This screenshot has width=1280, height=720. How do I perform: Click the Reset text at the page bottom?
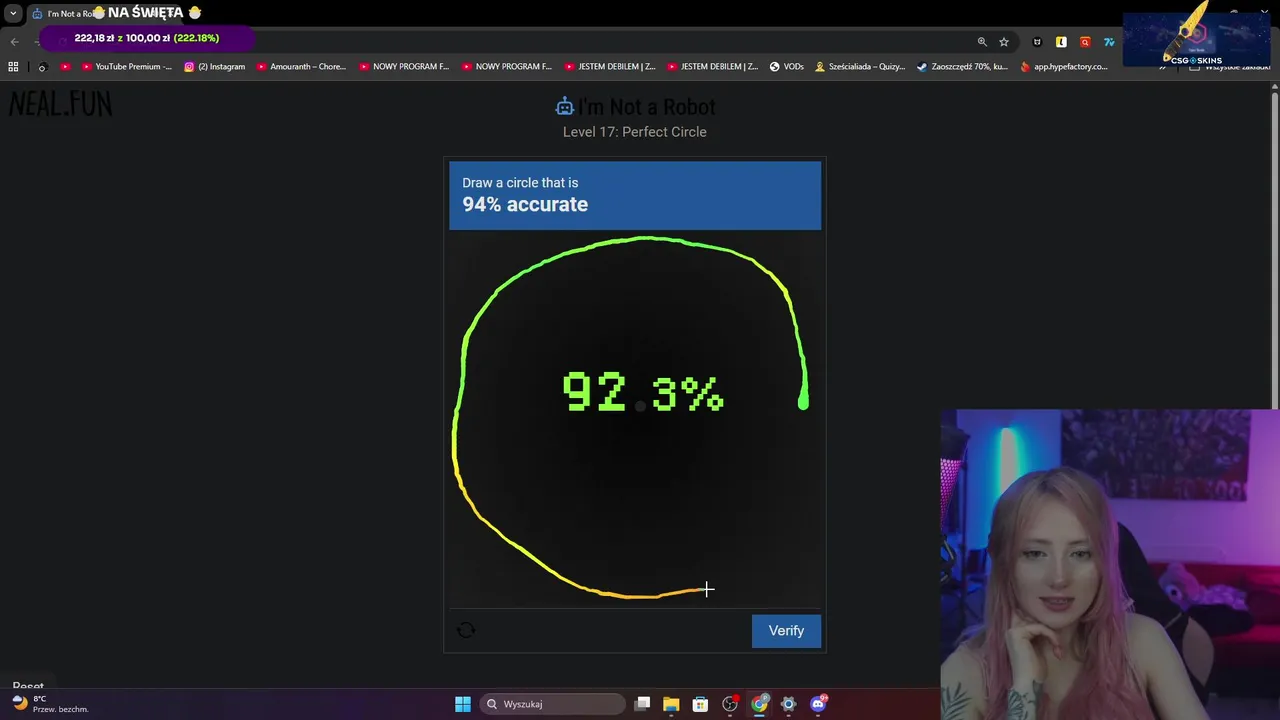[x=28, y=686]
